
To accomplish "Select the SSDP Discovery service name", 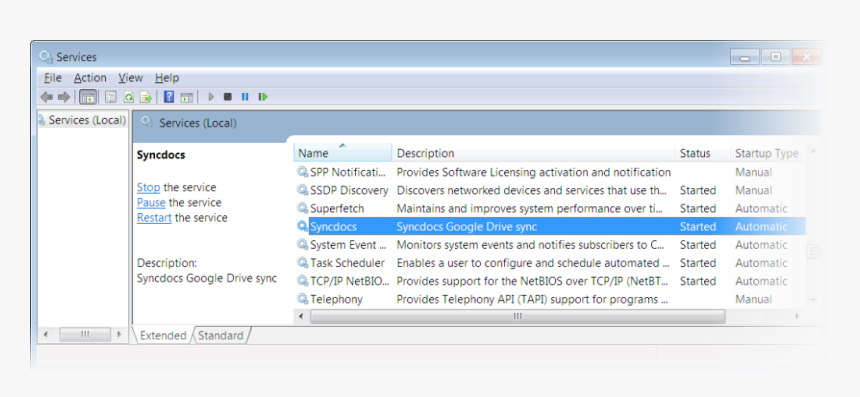I will click(x=349, y=190).
